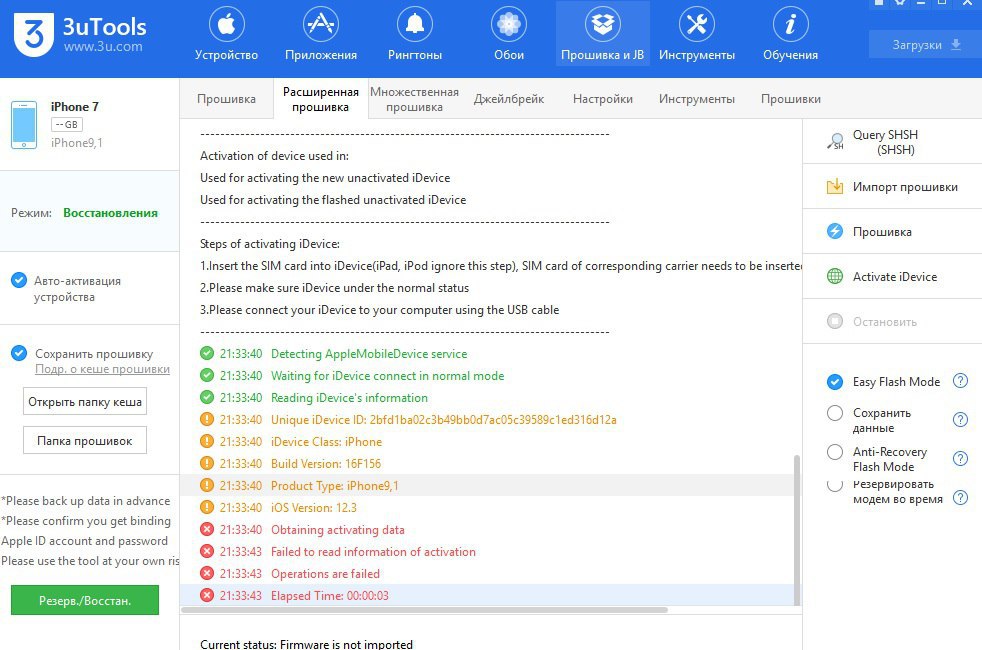
Task: Switch to the Настройки tab
Action: pyautogui.click(x=602, y=99)
